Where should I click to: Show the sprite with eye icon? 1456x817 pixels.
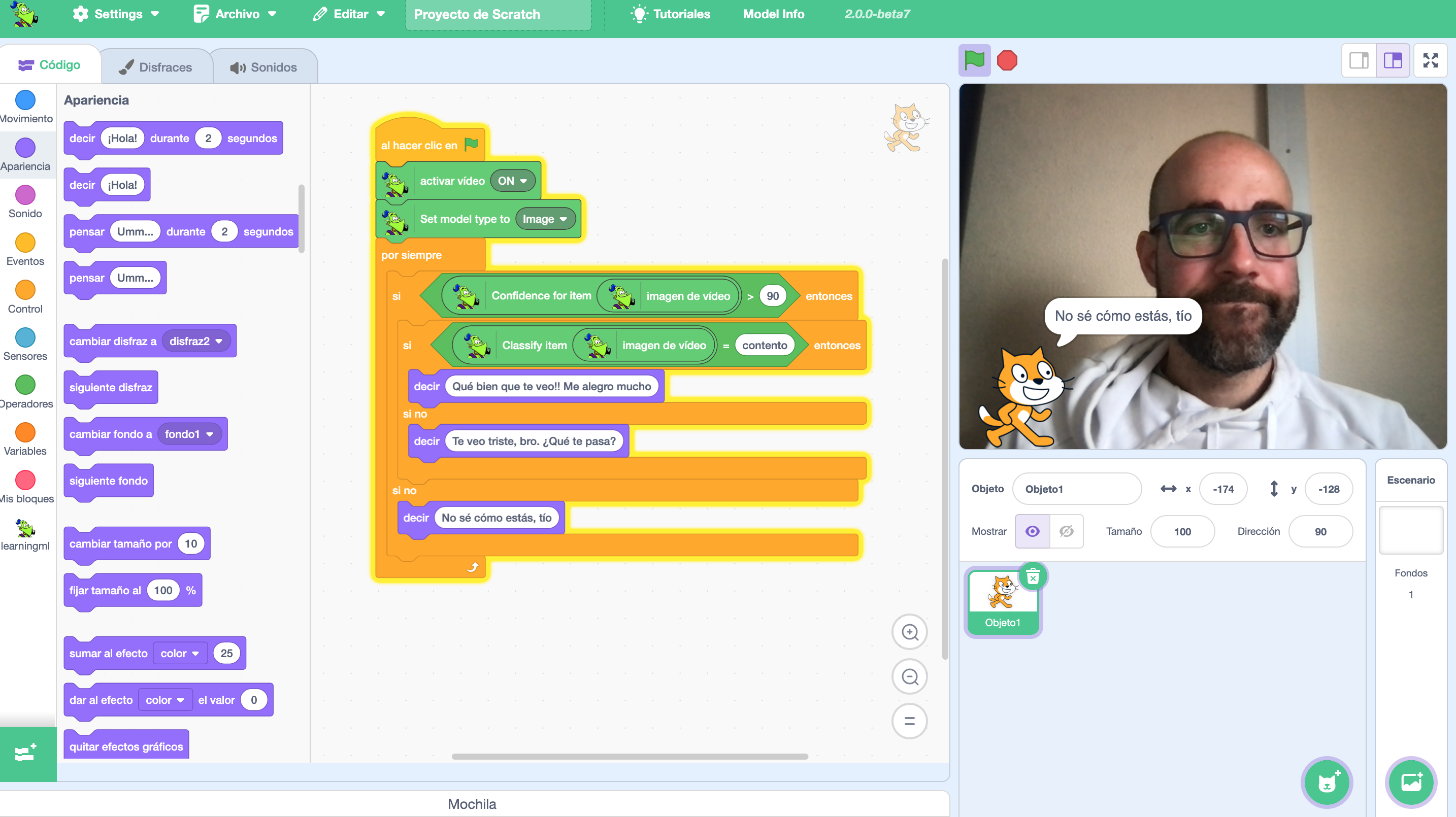pos(1032,531)
